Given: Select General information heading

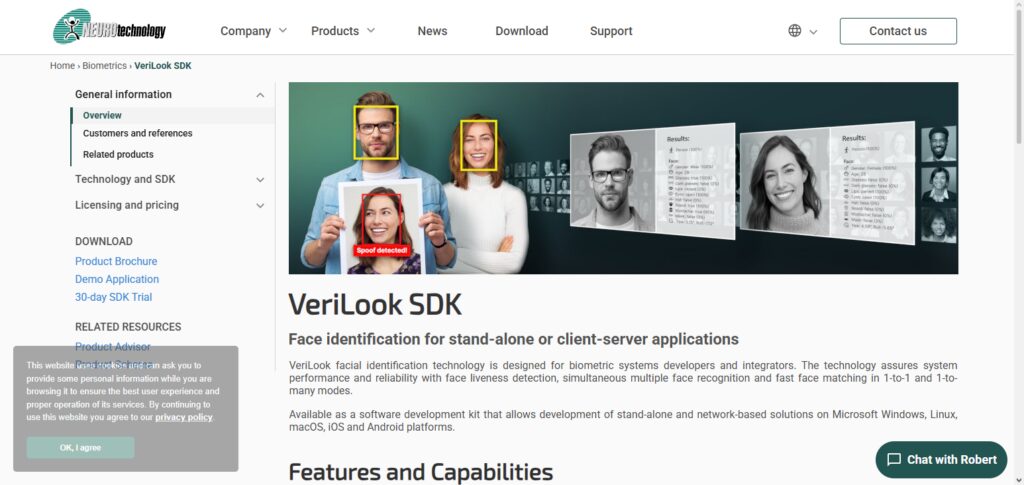Looking at the screenshot, I should pyautogui.click(x=123, y=94).
